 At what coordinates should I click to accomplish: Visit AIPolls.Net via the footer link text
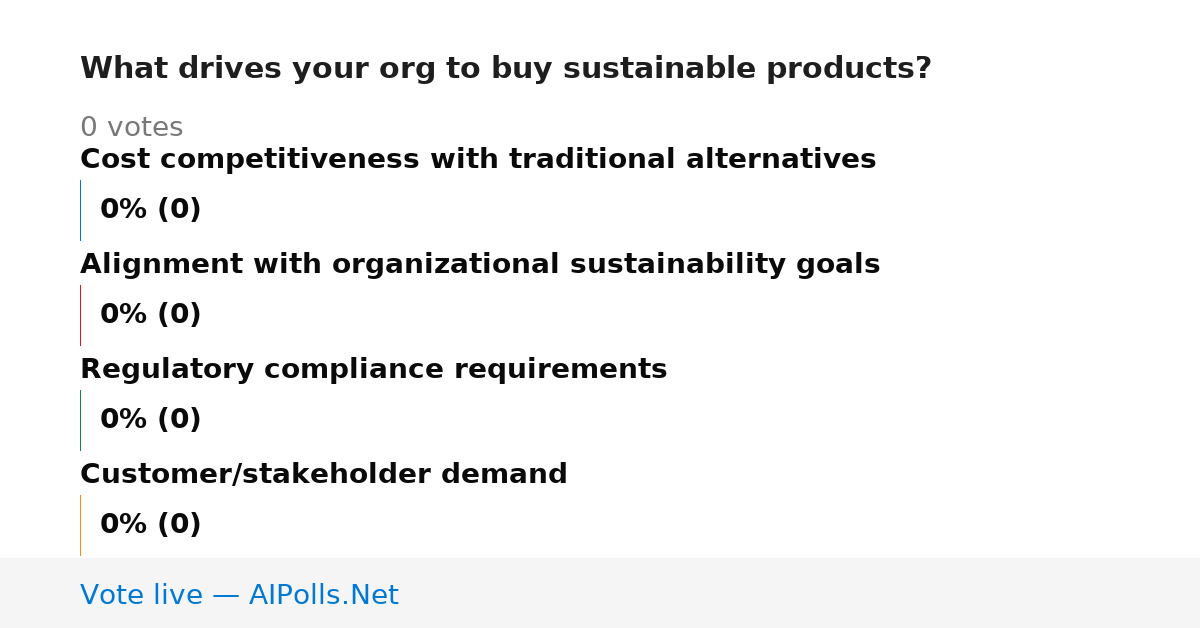pos(323,596)
